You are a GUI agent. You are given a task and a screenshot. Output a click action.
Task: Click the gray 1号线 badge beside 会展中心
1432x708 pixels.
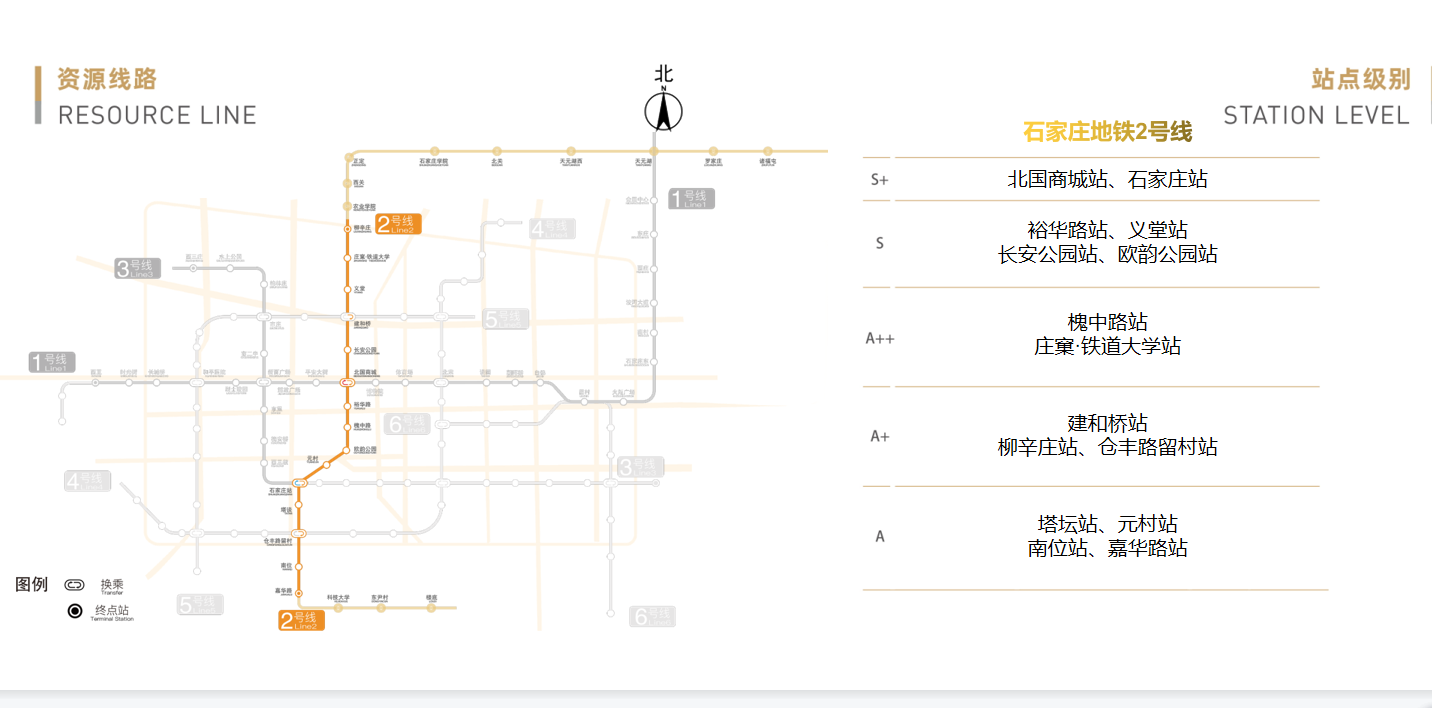coord(692,199)
